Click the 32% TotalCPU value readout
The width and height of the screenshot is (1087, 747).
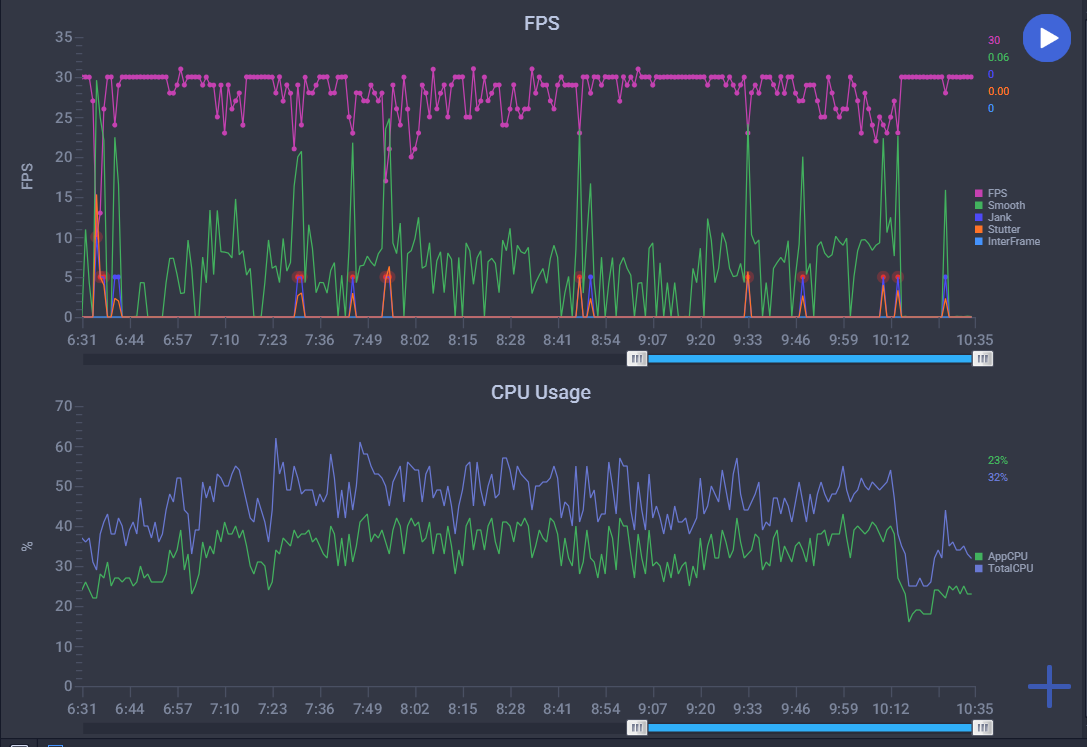click(x=998, y=477)
